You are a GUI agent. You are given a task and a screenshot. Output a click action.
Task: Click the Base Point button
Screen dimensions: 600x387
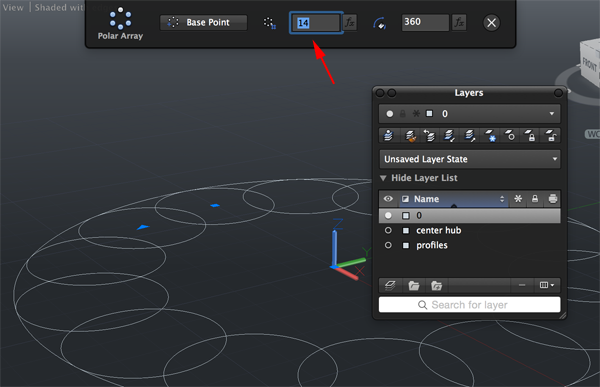(x=204, y=23)
